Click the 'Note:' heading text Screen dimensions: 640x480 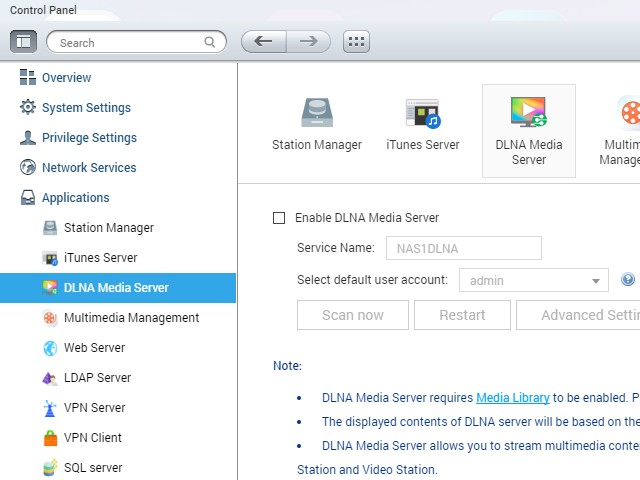287,366
